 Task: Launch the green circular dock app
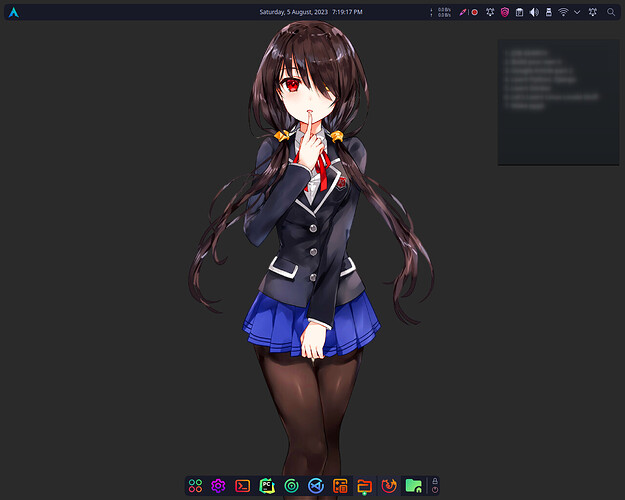click(x=291, y=486)
